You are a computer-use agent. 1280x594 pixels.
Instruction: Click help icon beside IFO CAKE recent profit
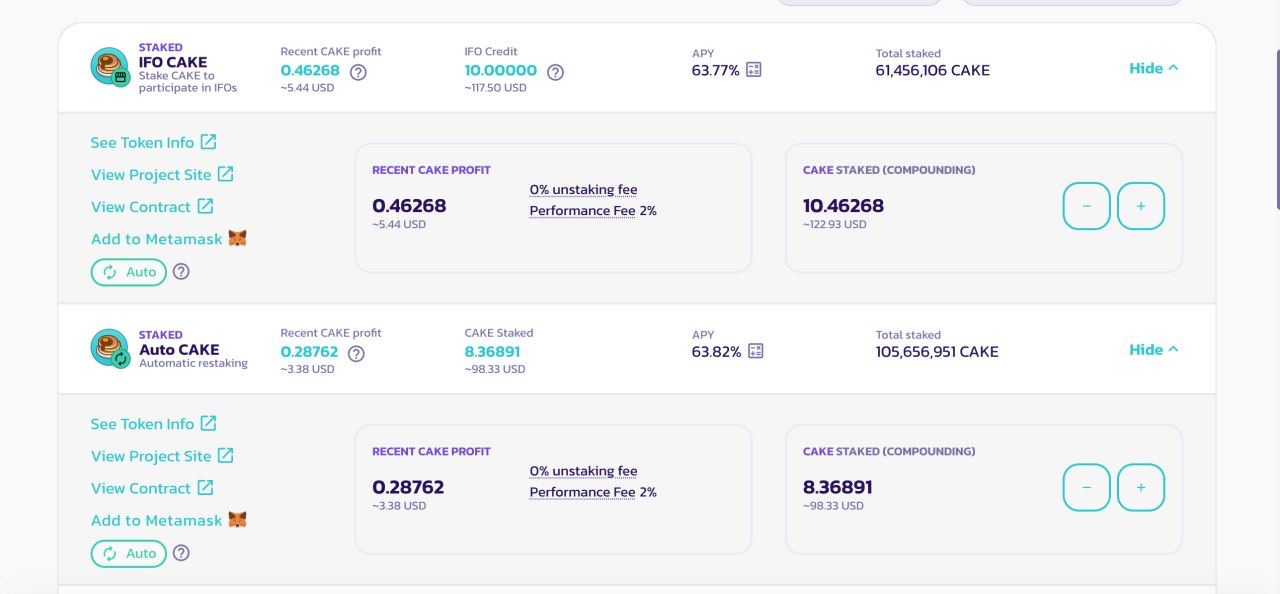point(358,72)
